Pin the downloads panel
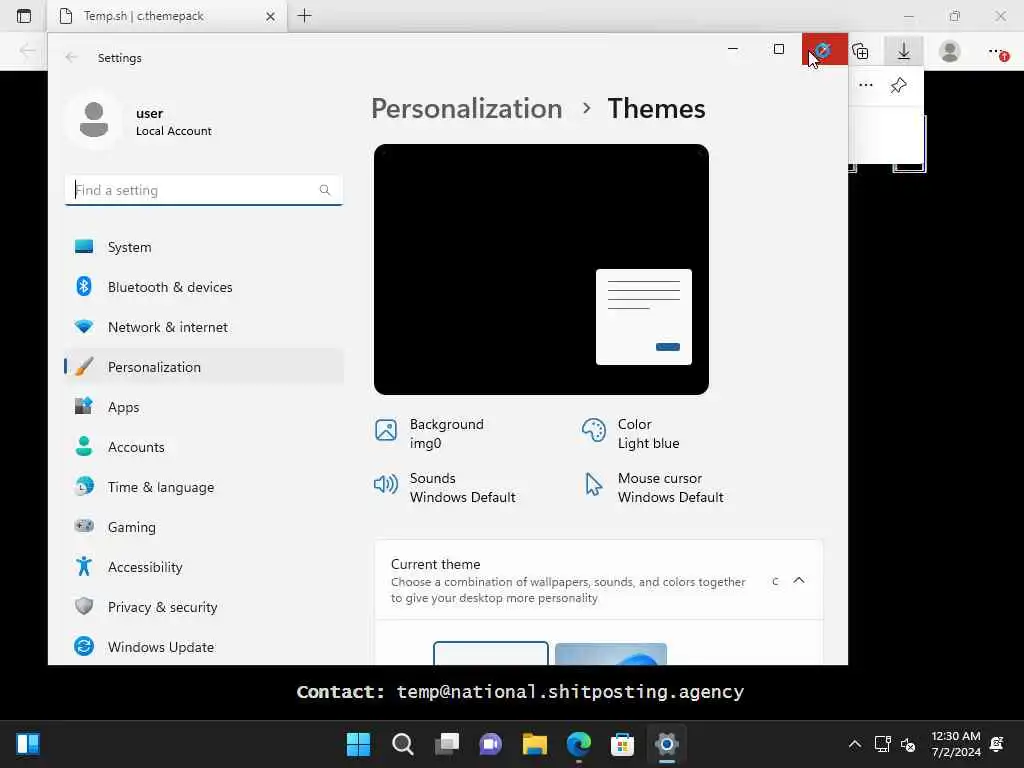Viewport: 1024px width, 768px height. tap(899, 85)
